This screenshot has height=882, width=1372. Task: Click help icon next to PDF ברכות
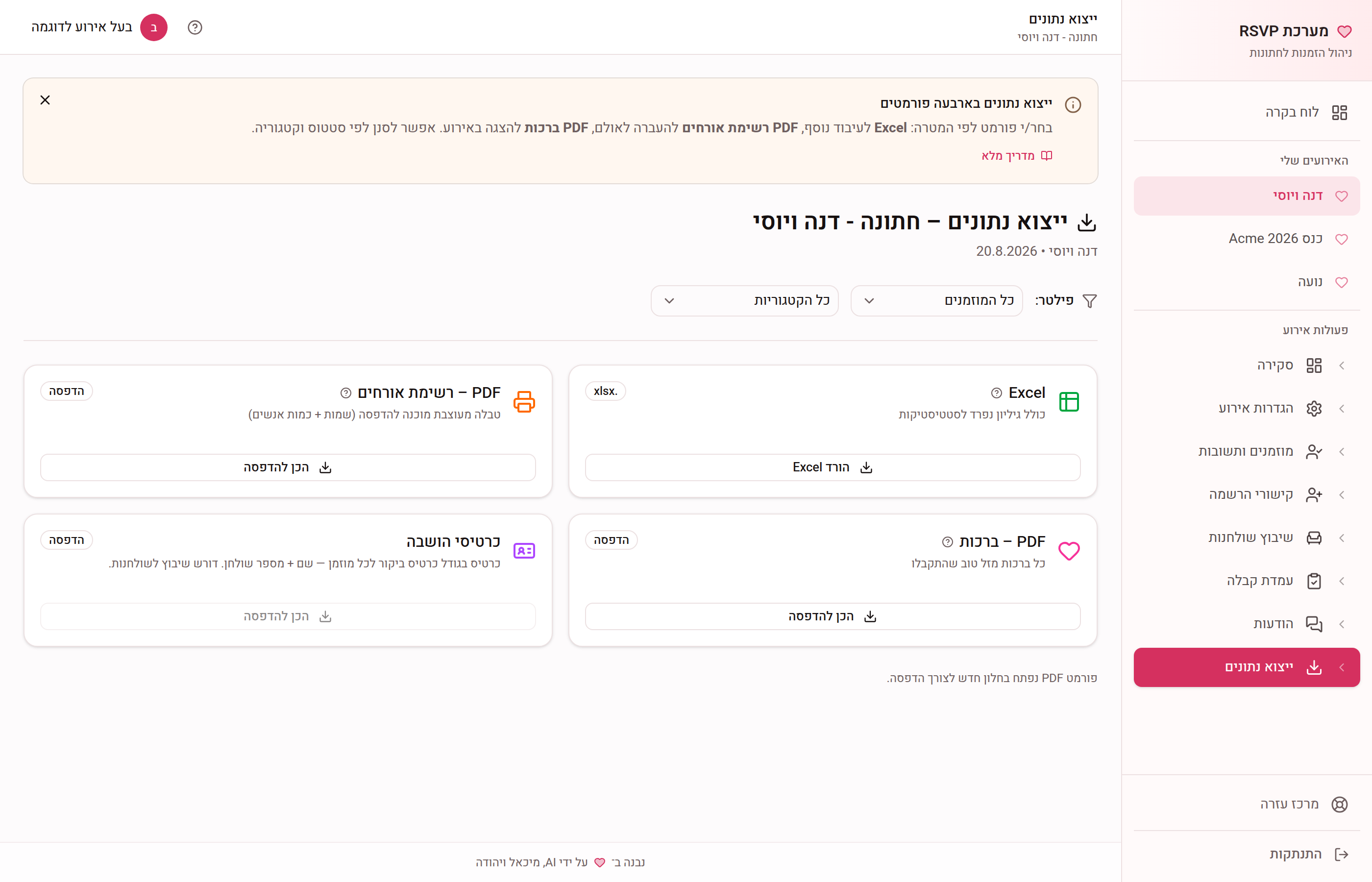(x=948, y=542)
